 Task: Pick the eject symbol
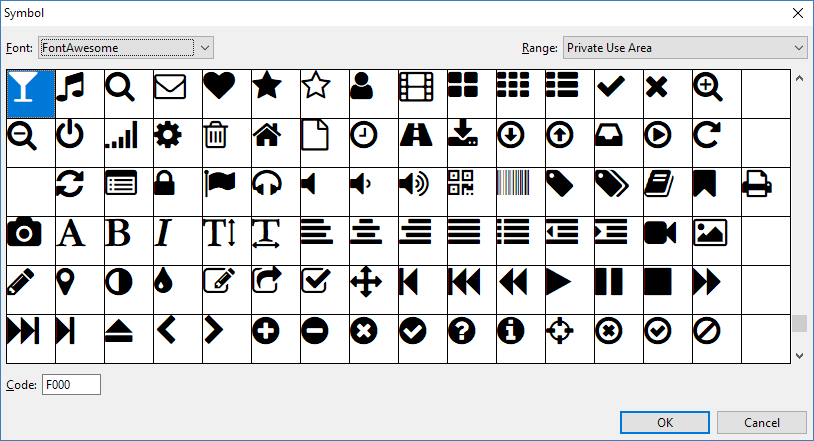[129, 339]
